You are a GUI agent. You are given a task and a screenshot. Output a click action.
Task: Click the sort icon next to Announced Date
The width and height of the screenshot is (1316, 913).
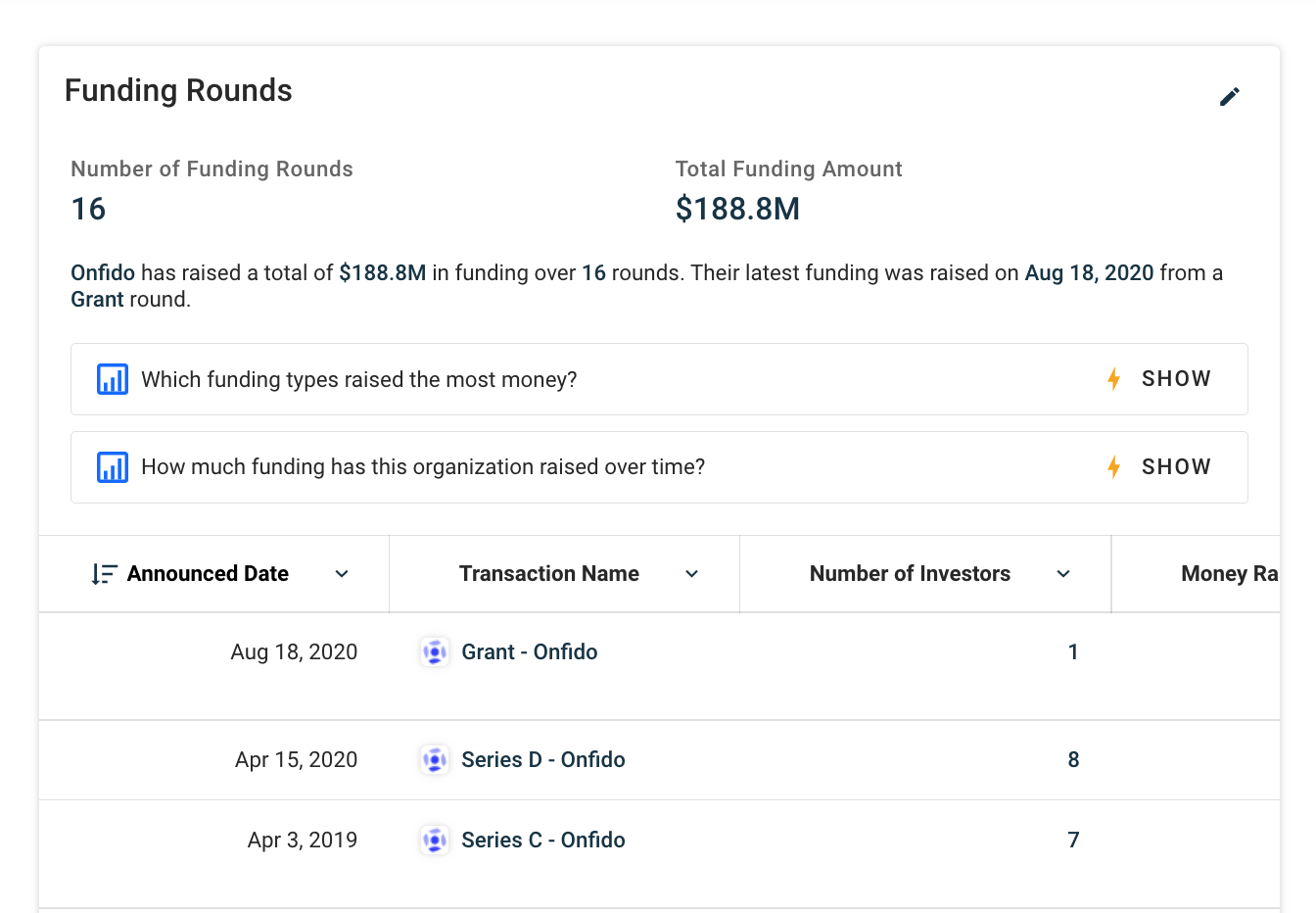104,574
